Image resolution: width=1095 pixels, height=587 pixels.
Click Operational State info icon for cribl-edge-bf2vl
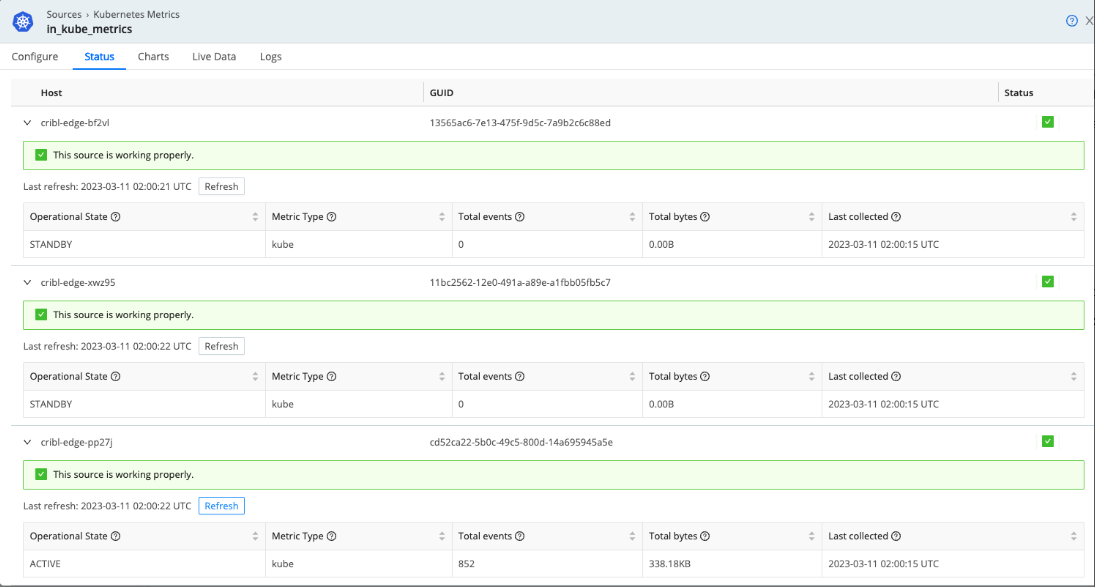coord(116,217)
